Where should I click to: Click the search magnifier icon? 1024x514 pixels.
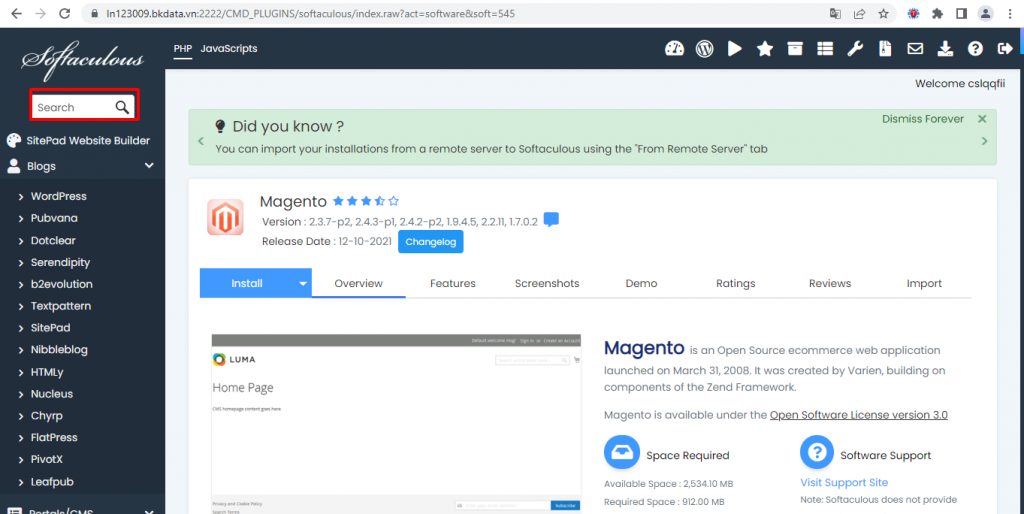(122, 107)
